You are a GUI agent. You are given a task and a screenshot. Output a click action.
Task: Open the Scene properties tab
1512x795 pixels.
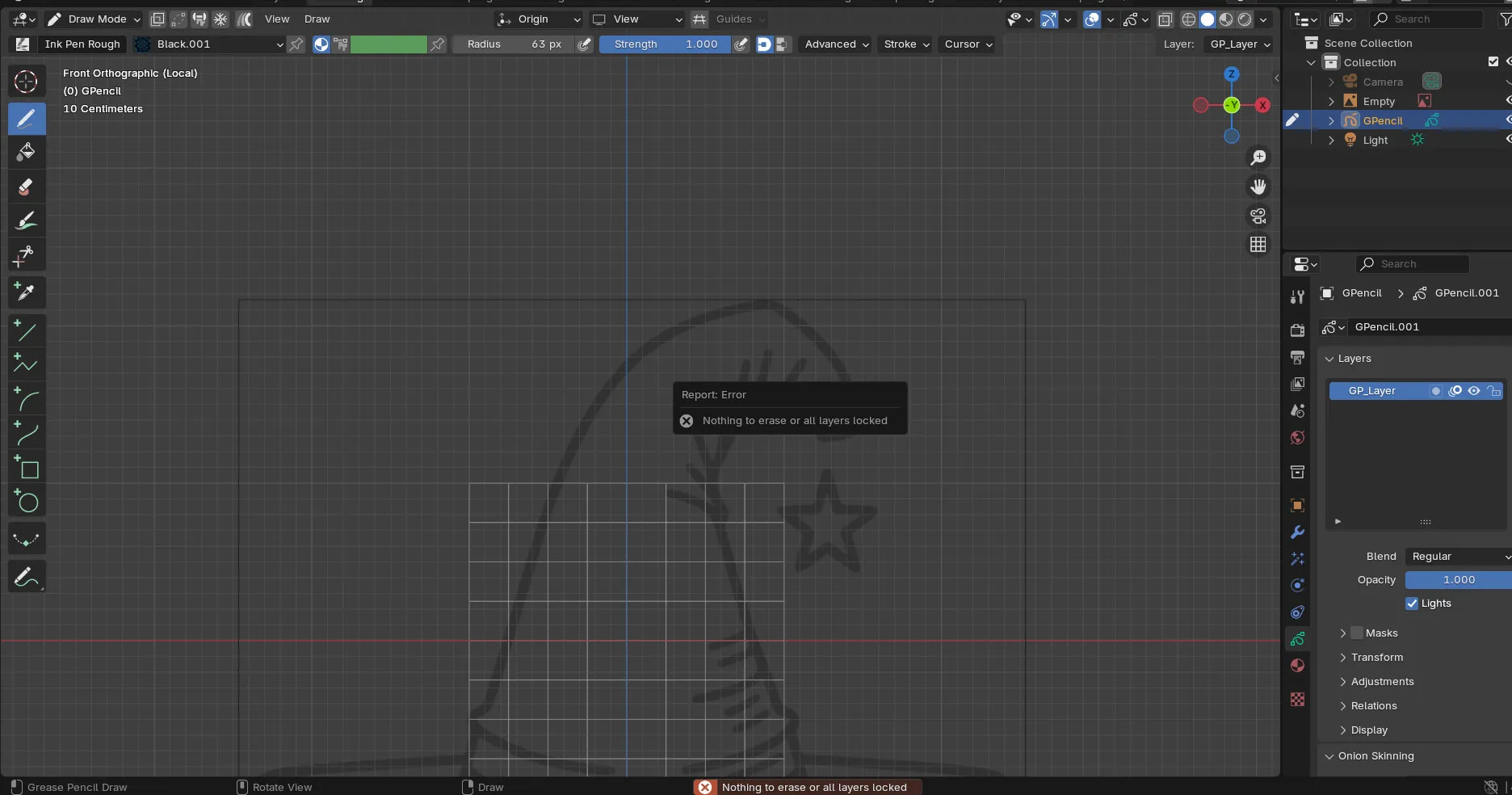(x=1297, y=410)
